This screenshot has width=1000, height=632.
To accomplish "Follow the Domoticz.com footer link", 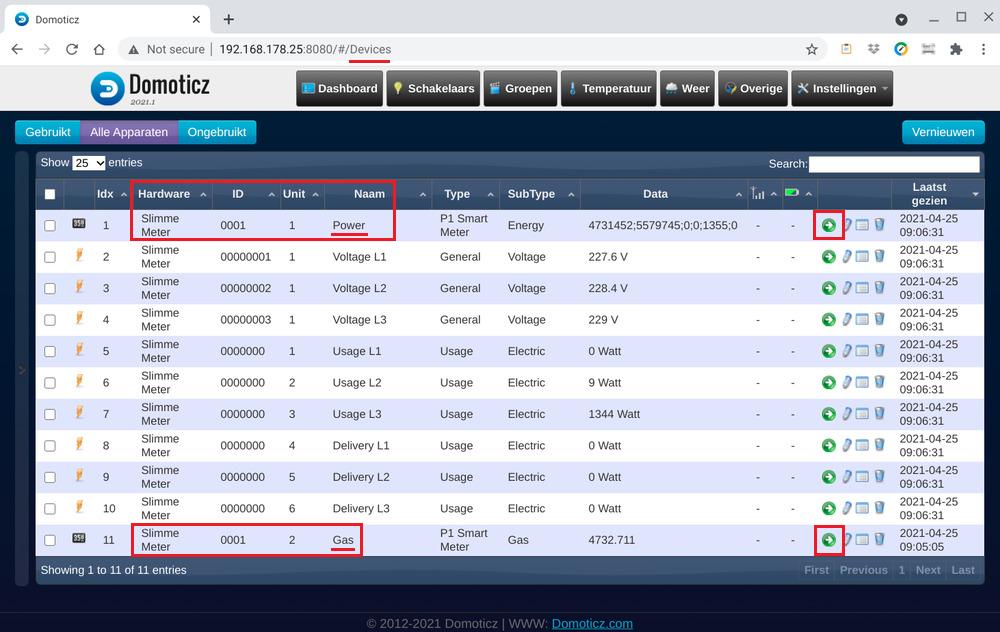I will 592,624.
